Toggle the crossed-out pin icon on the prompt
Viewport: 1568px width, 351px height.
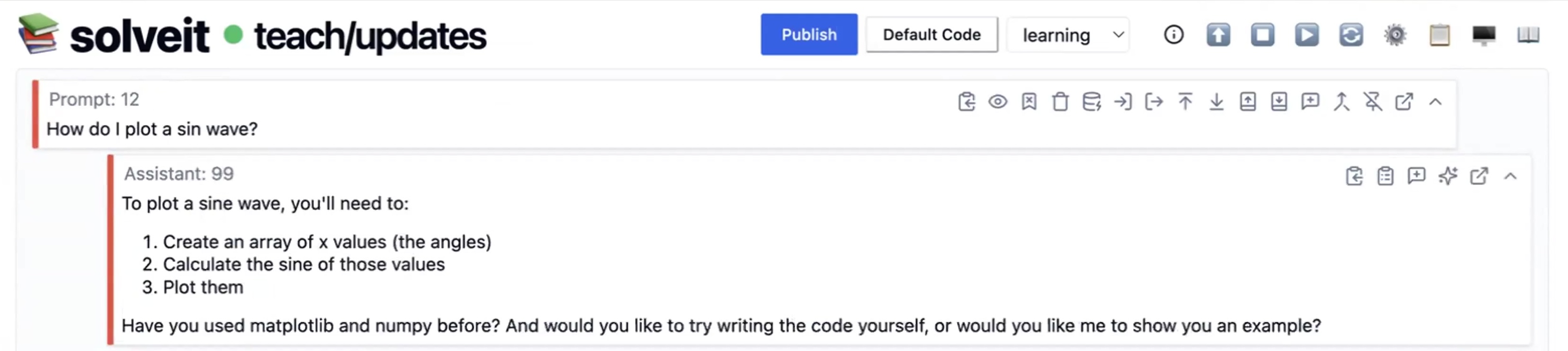pyautogui.click(x=1372, y=102)
